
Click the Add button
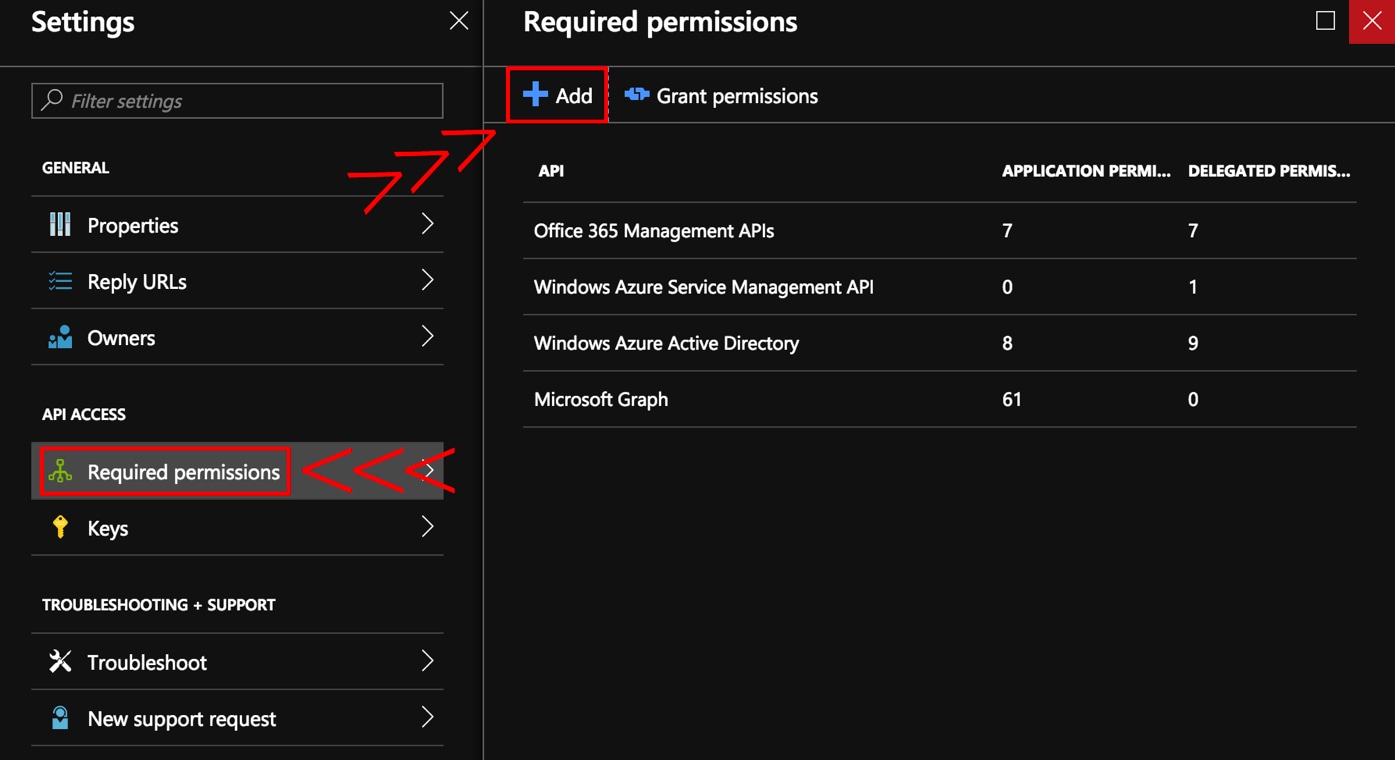pyautogui.click(x=557, y=94)
